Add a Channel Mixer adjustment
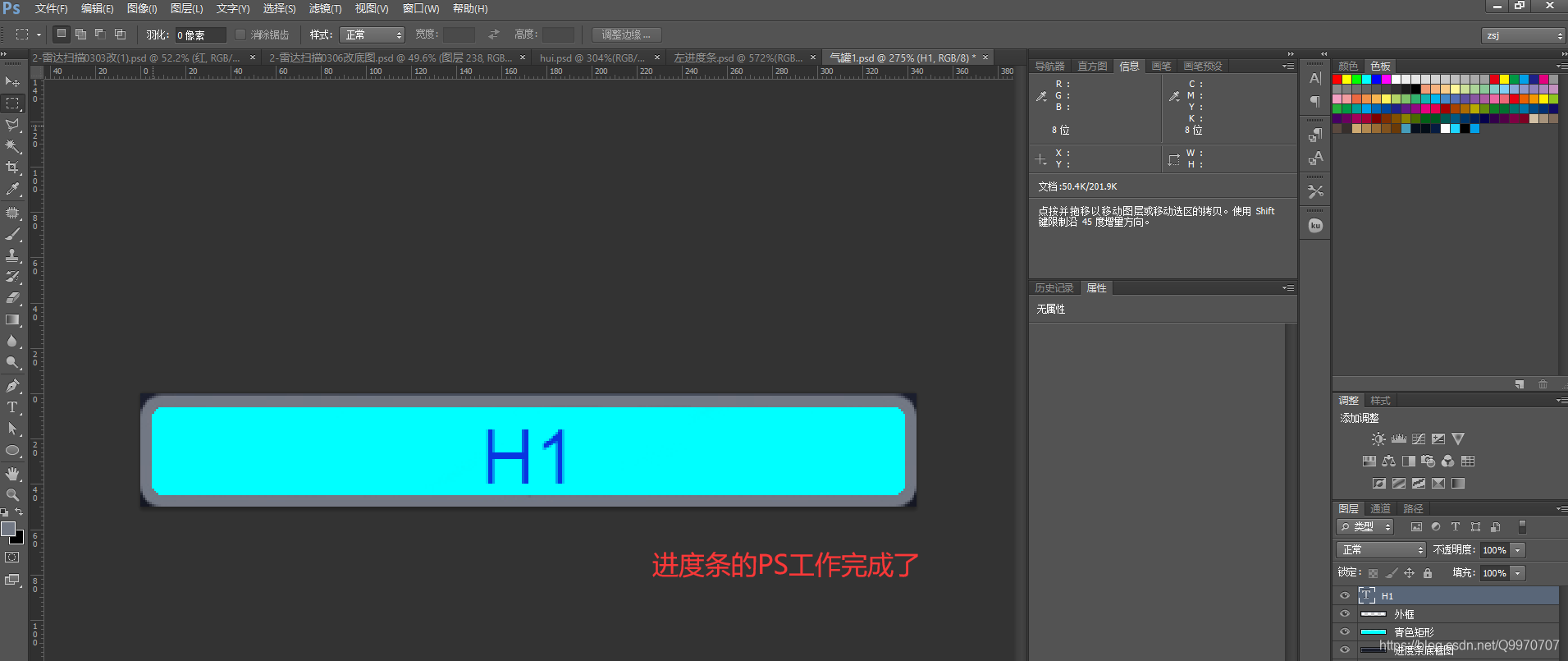The width and height of the screenshot is (1568, 661). click(1447, 461)
